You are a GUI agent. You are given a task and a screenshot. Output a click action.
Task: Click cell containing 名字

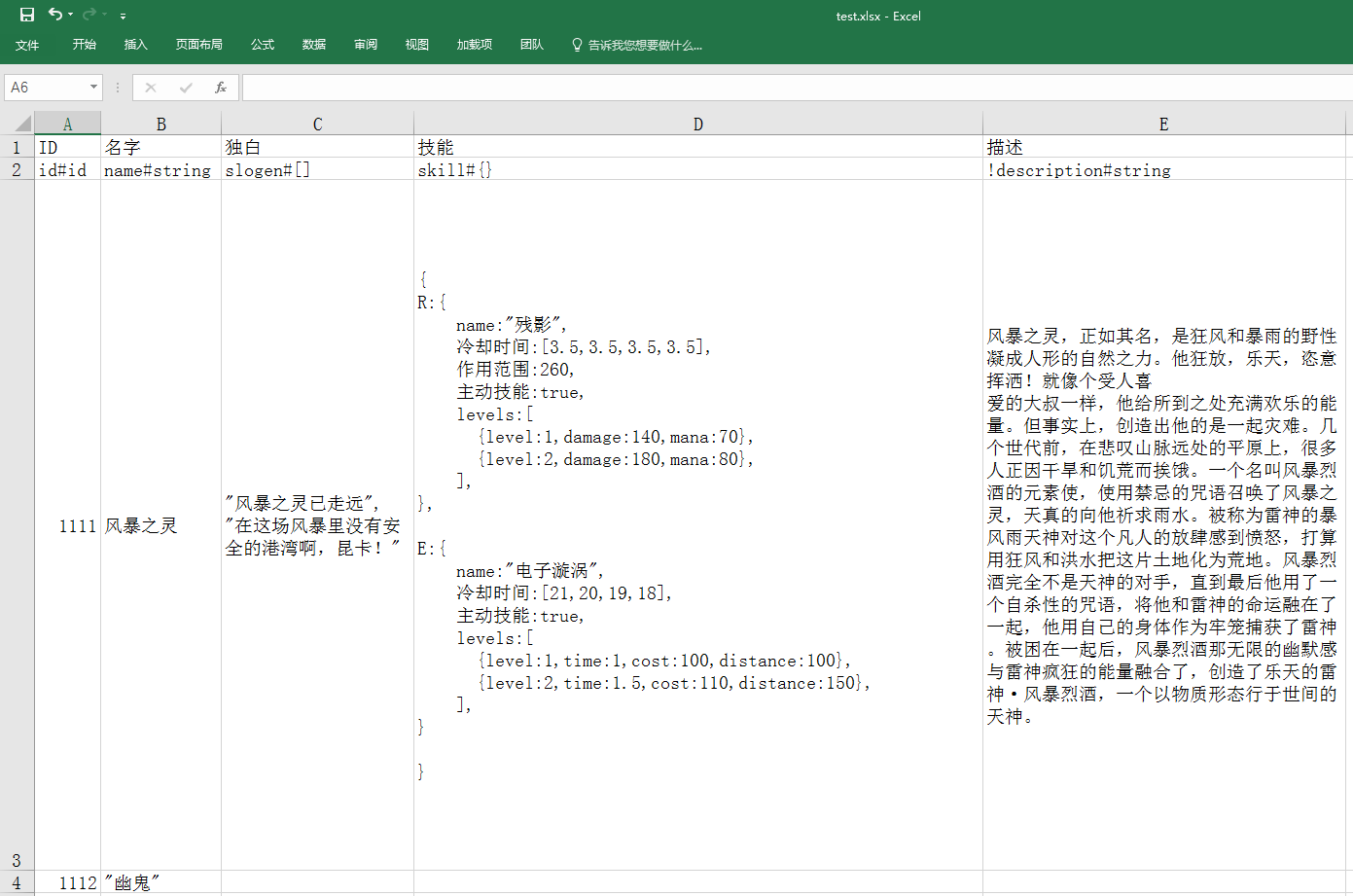tap(161, 147)
